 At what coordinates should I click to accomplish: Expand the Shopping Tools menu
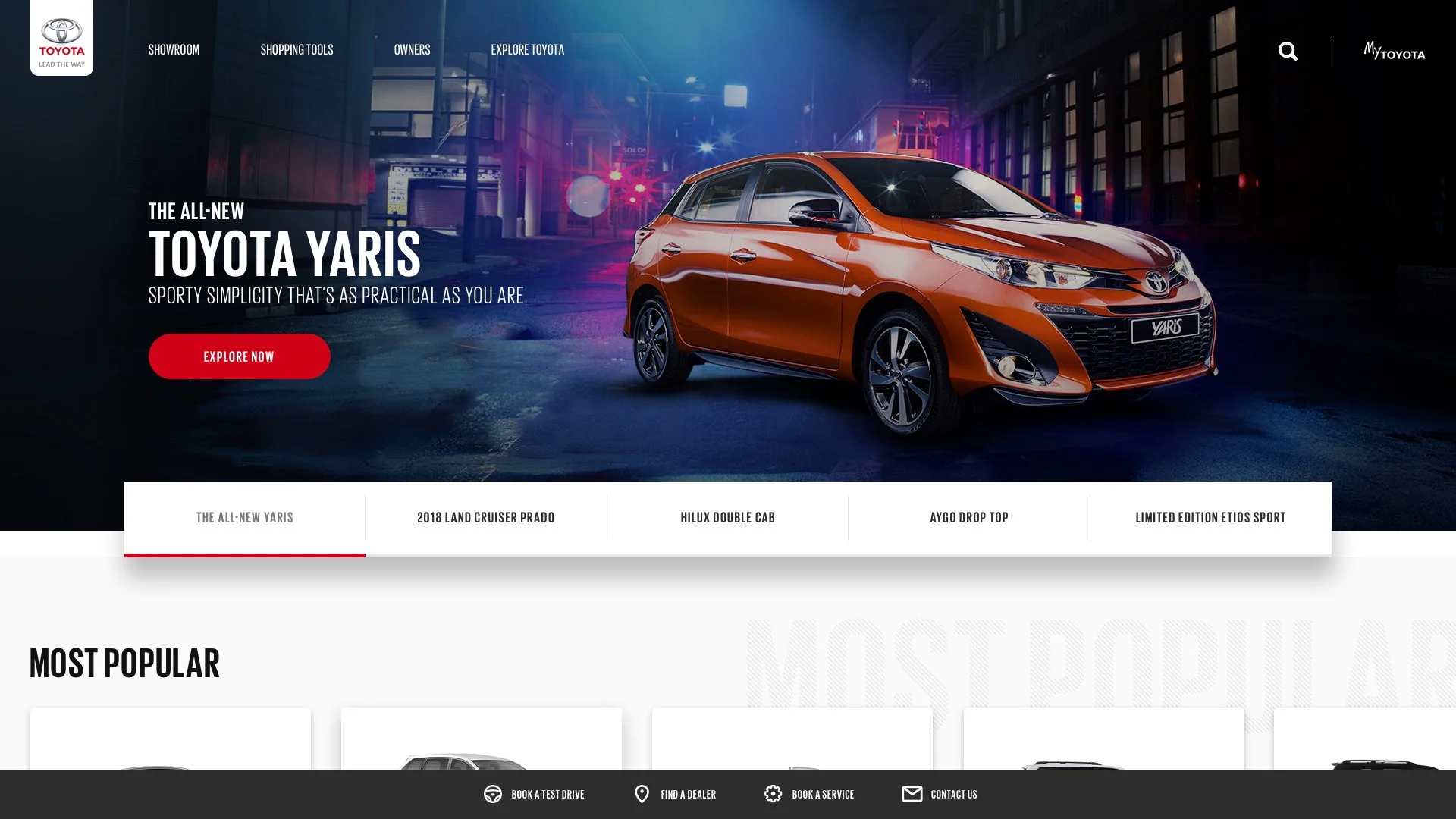point(297,50)
